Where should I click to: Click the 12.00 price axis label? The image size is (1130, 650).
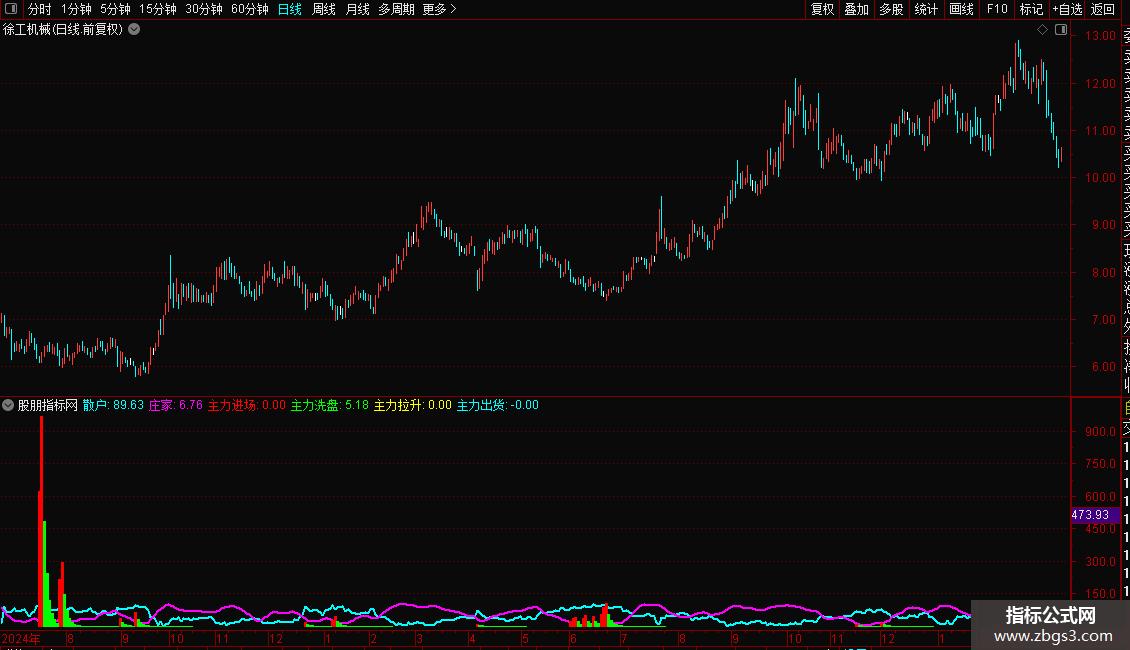[x=1100, y=84]
